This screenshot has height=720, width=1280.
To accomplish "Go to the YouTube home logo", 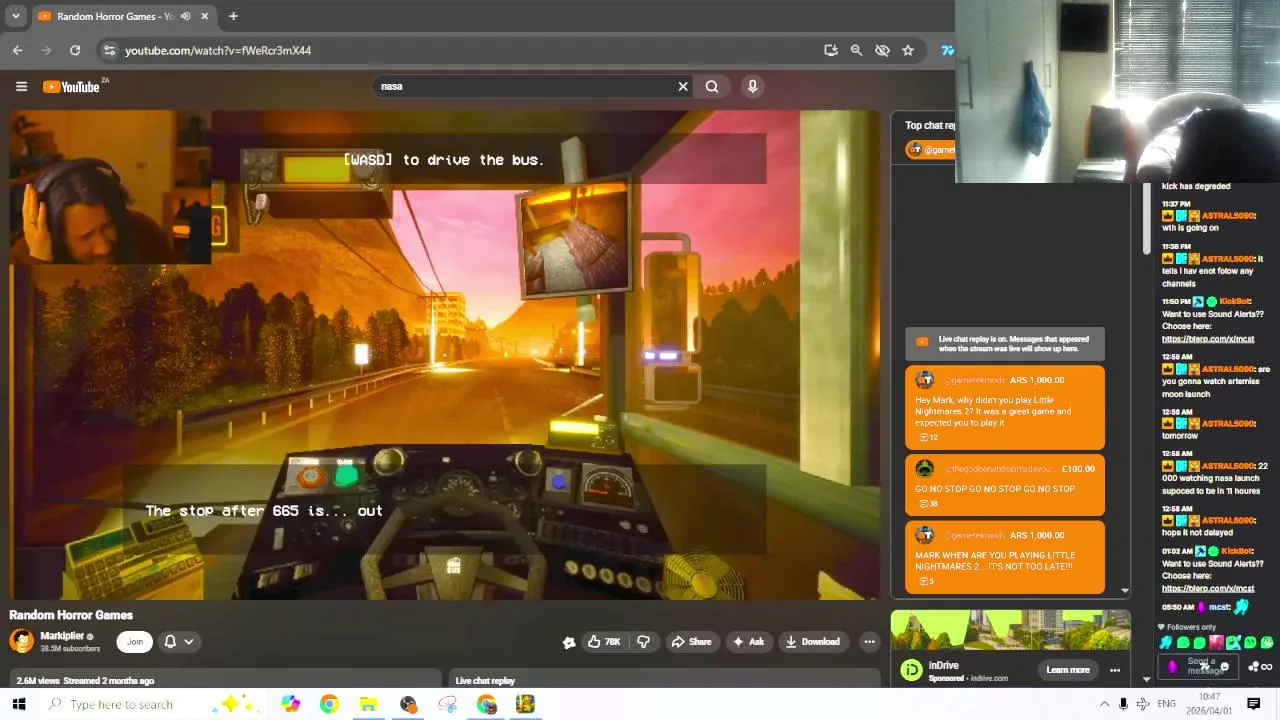I will [x=71, y=87].
